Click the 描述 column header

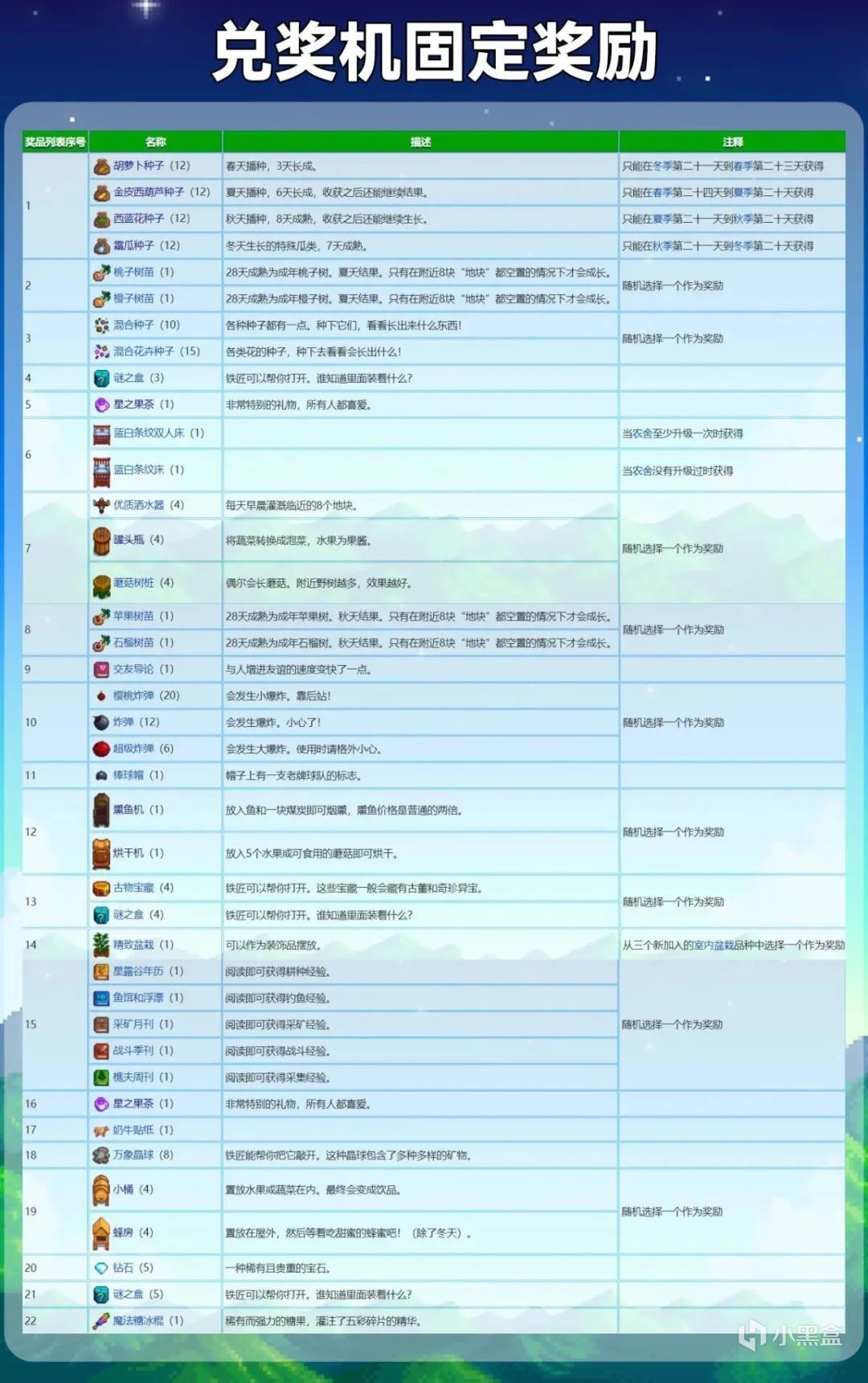pyautogui.click(x=420, y=142)
